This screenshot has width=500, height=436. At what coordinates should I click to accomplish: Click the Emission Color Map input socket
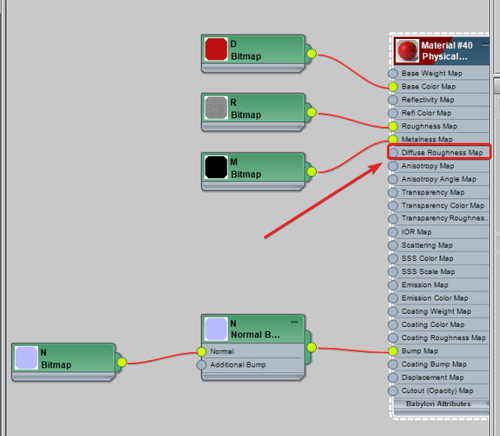click(x=393, y=298)
